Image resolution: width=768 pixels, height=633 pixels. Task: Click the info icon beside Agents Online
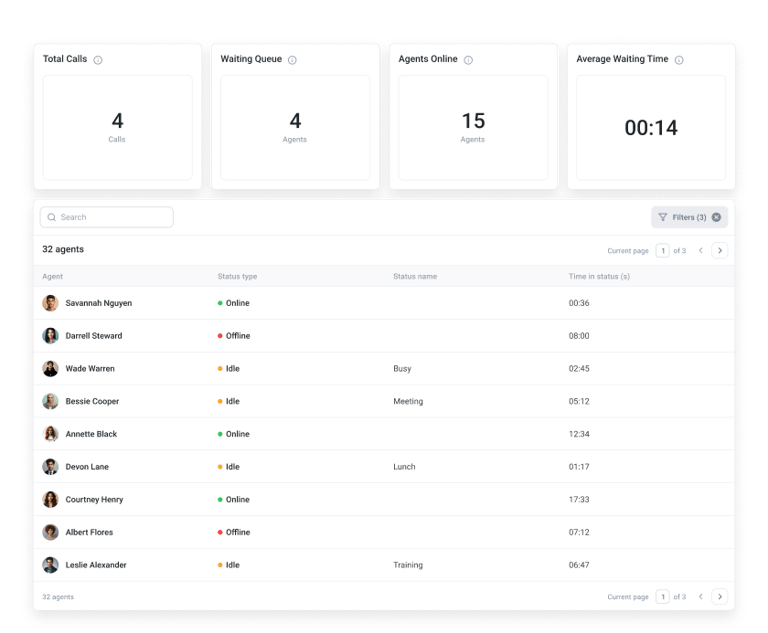coord(468,60)
